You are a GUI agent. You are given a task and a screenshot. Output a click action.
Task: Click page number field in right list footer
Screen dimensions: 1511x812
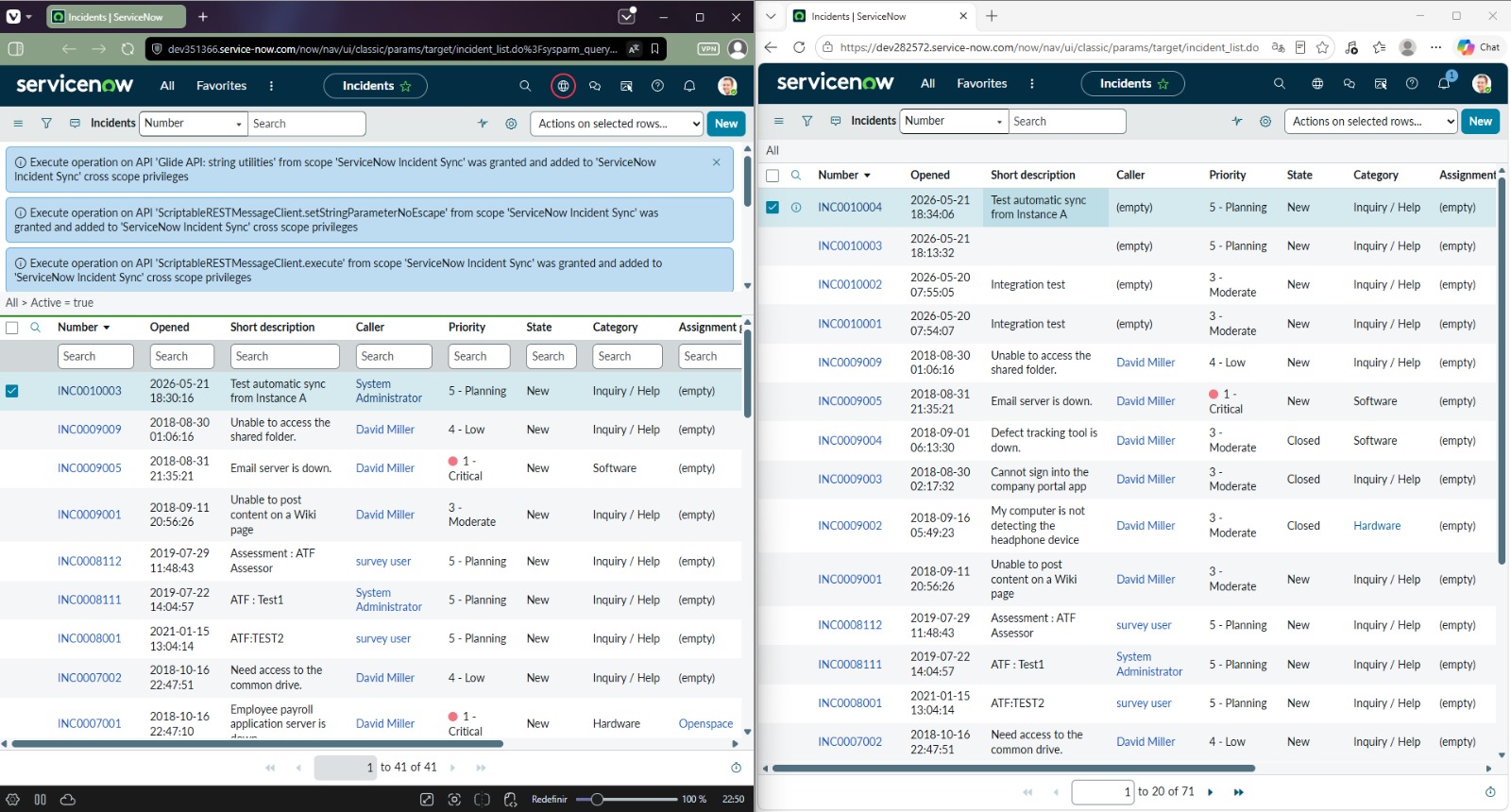point(1103,792)
